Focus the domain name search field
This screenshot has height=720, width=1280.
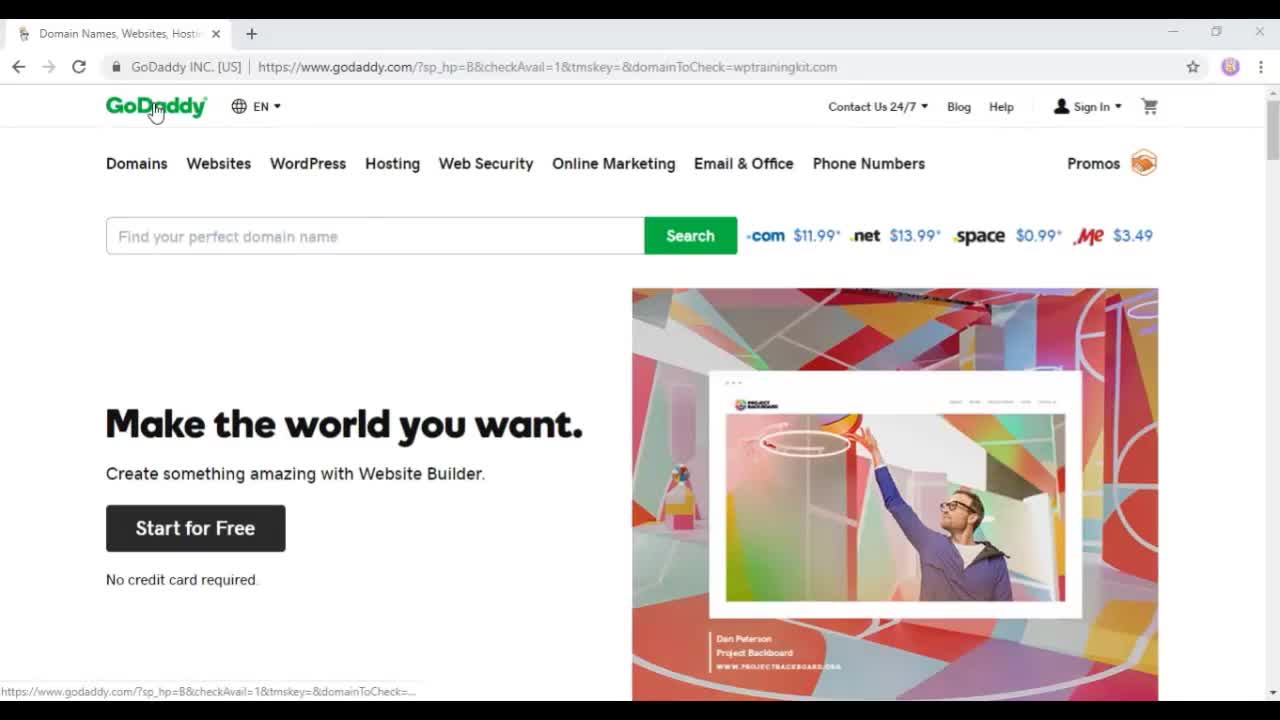tap(375, 236)
